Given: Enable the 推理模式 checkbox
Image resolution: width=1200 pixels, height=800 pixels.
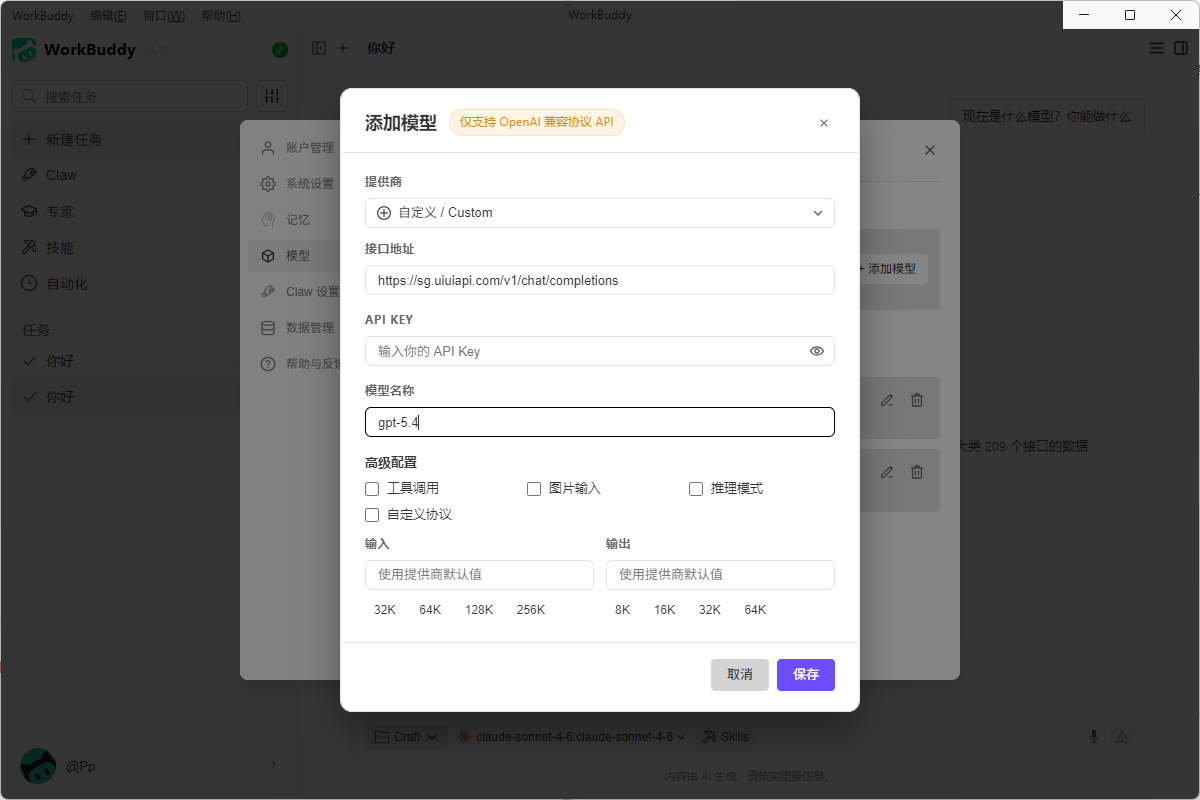Looking at the screenshot, I should click(x=696, y=489).
